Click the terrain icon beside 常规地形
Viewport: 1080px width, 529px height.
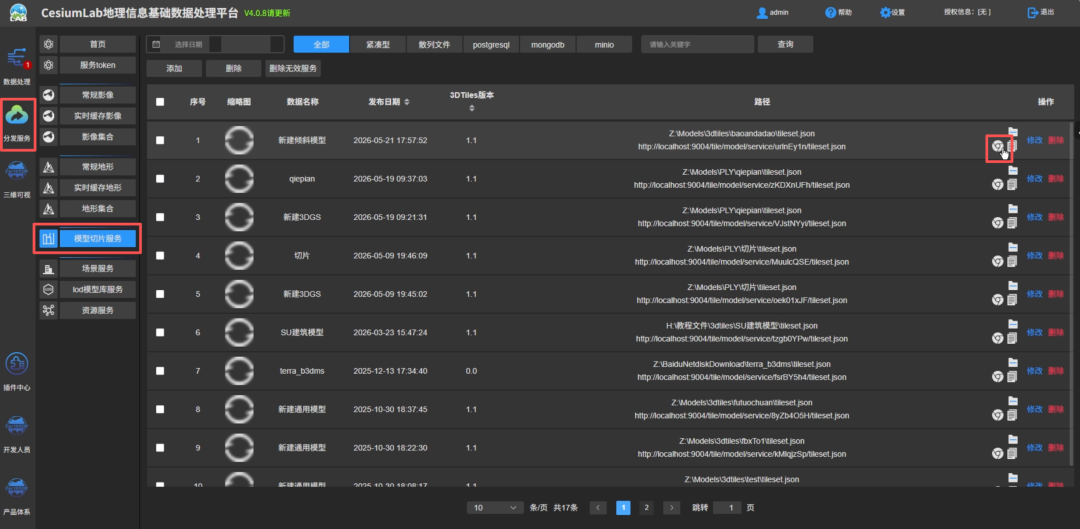coord(48,167)
